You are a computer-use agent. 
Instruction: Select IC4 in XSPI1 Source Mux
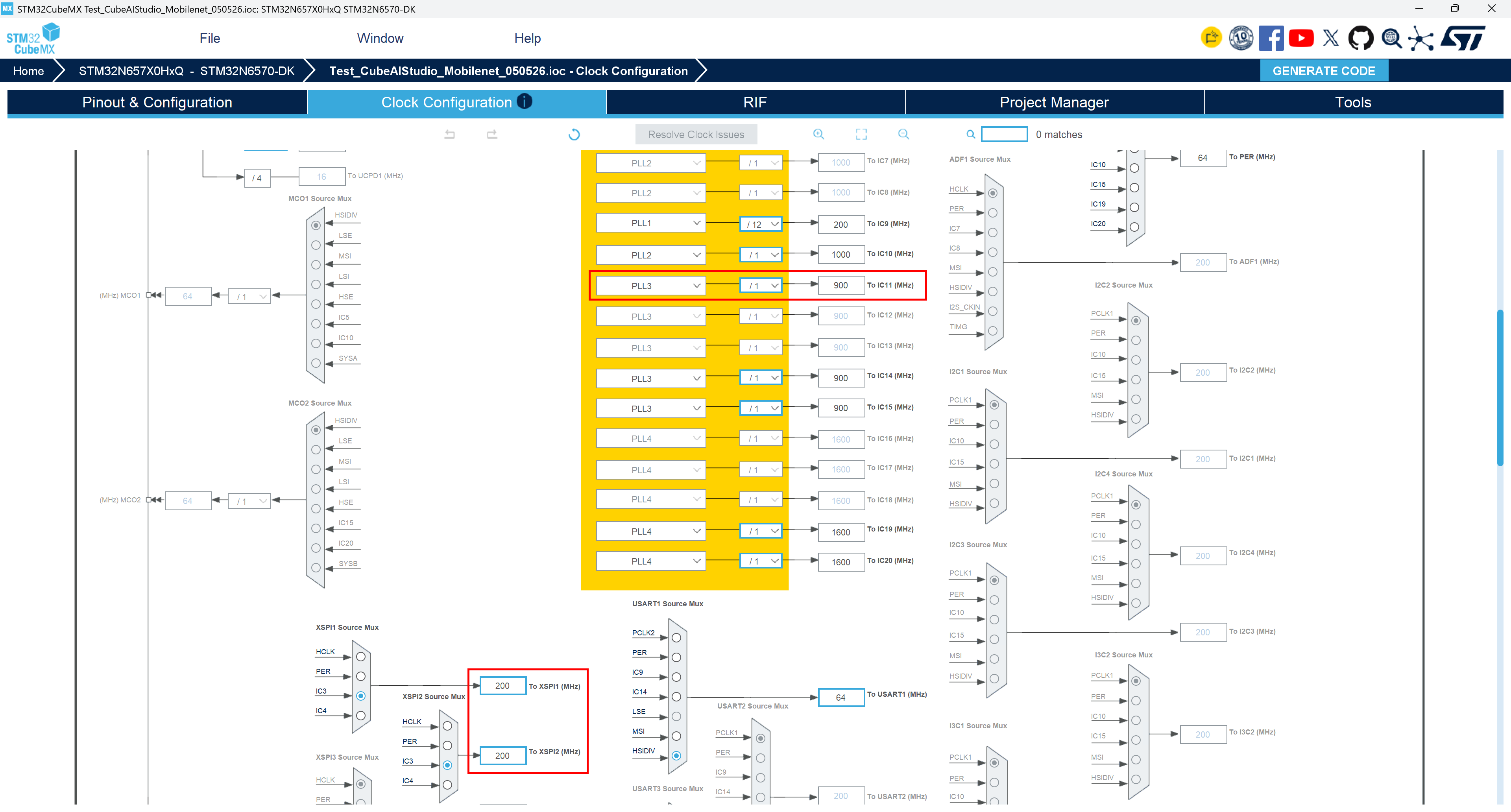pyautogui.click(x=361, y=716)
